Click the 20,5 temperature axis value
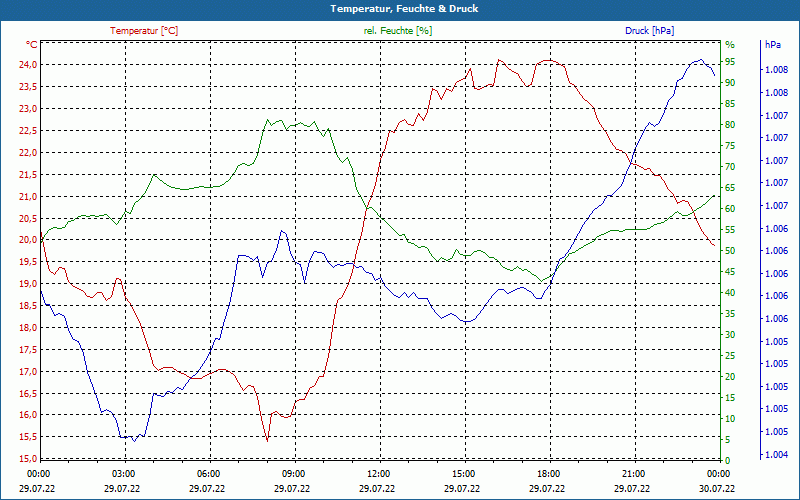800x500 pixels. pyautogui.click(x=29, y=218)
